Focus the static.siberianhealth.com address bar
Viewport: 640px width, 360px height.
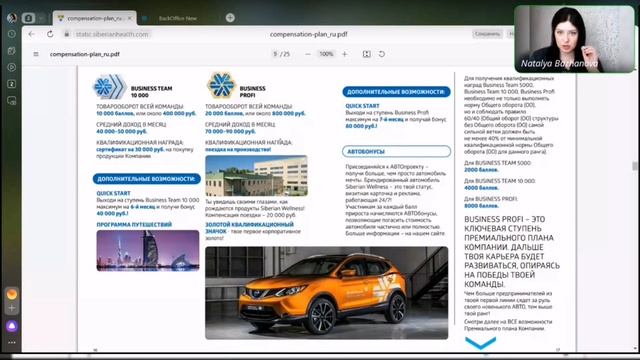point(112,34)
